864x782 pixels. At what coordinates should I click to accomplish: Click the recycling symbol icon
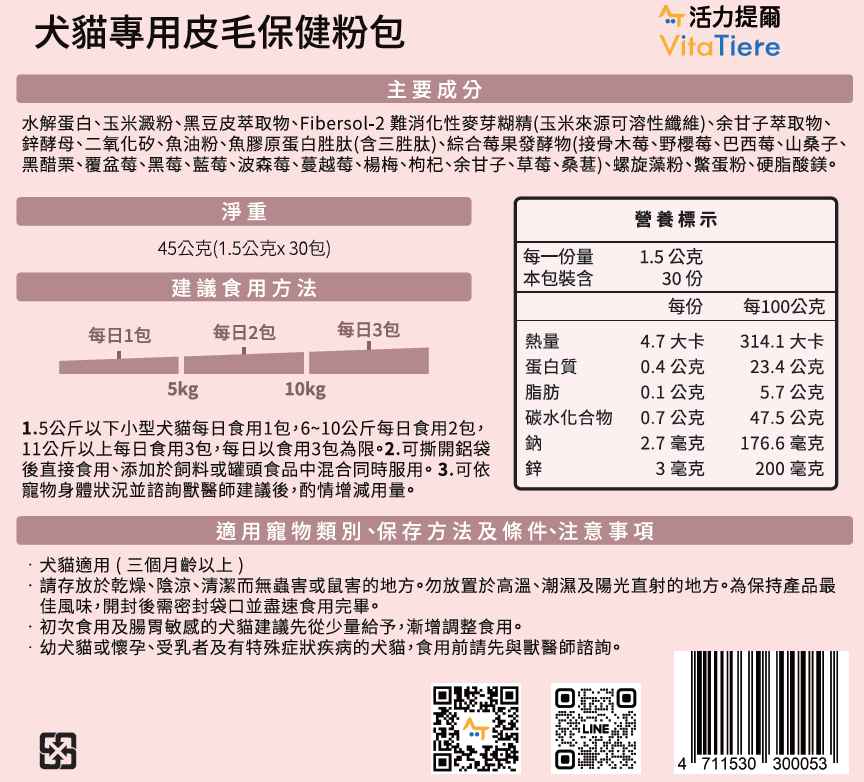click(58, 749)
